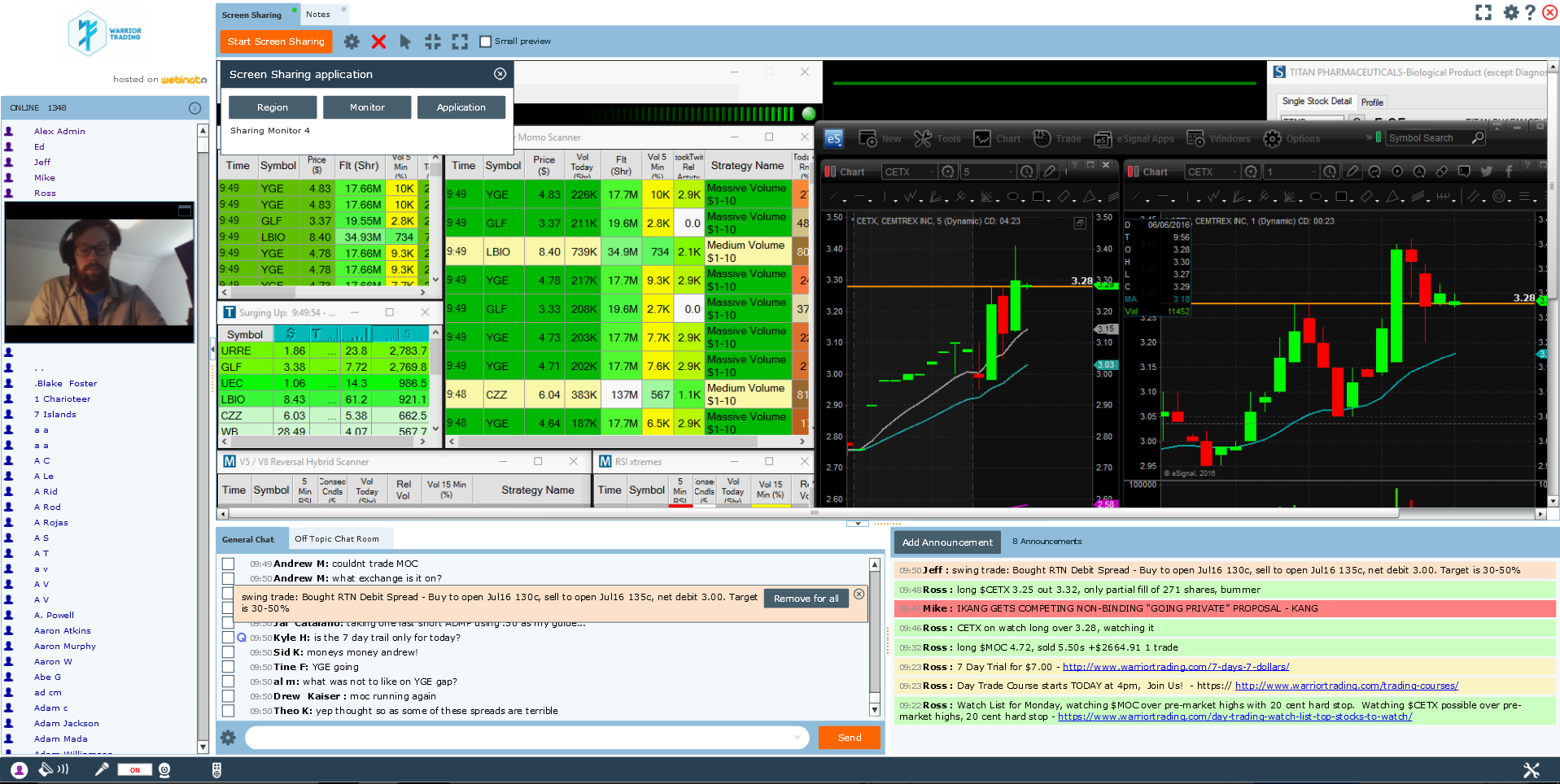The height and width of the screenshot is (784, 1560).
Task: Expand eSignal toolbar overflow chevron
Action: 1369,137
